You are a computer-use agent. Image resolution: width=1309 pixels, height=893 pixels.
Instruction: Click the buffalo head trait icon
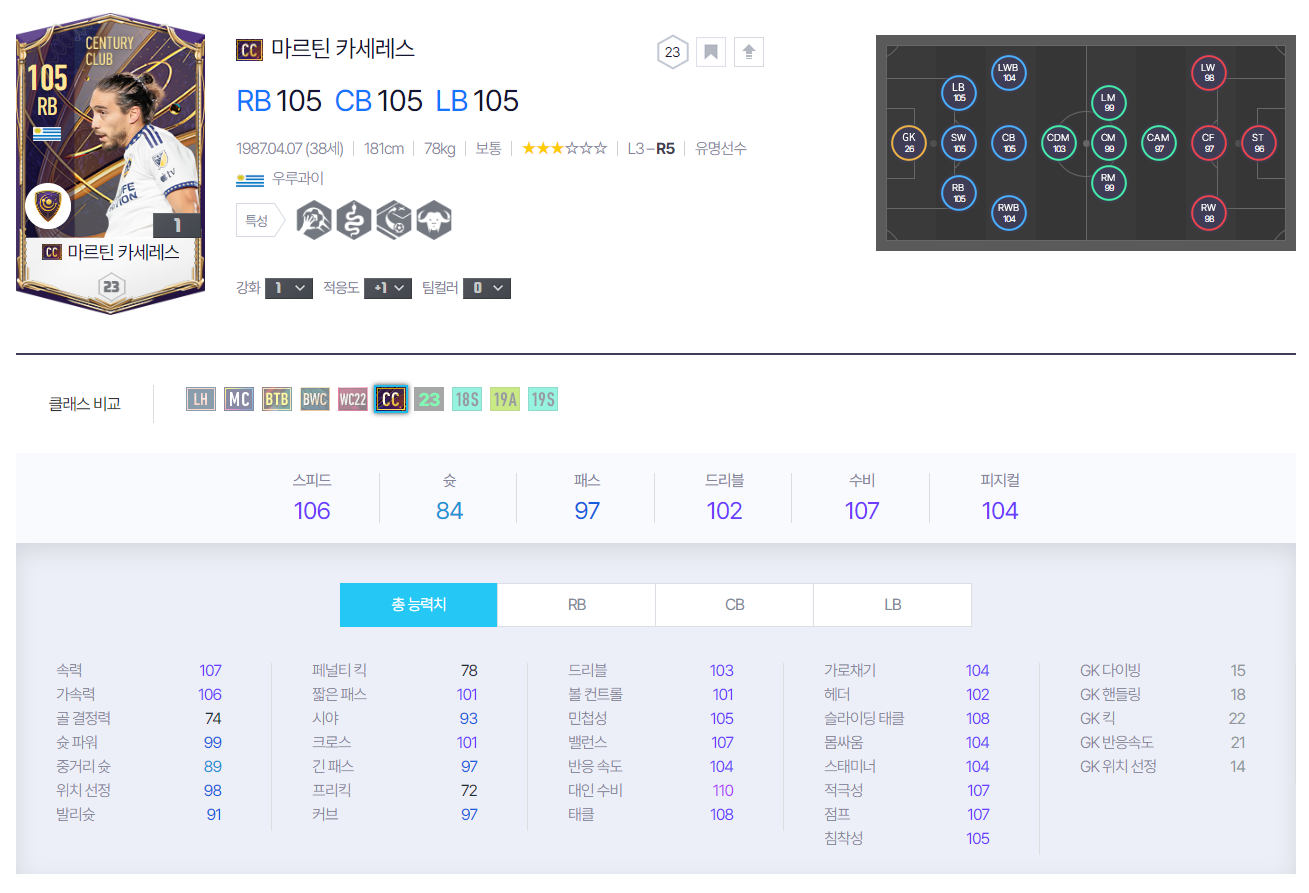tap(434, 220)
